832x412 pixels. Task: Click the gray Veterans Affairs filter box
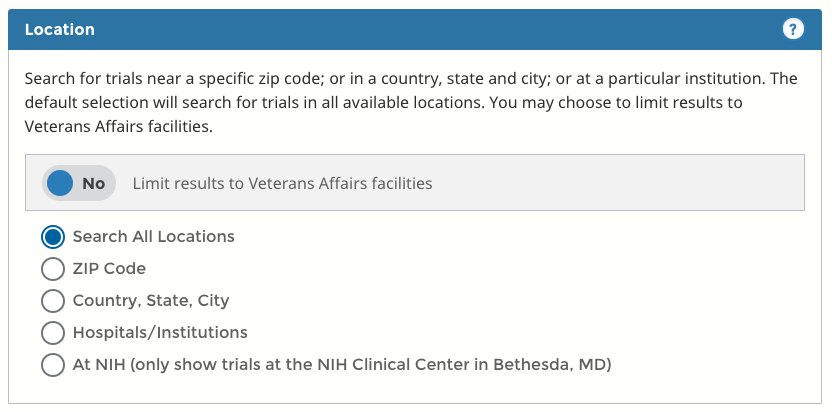click(620, 183)
